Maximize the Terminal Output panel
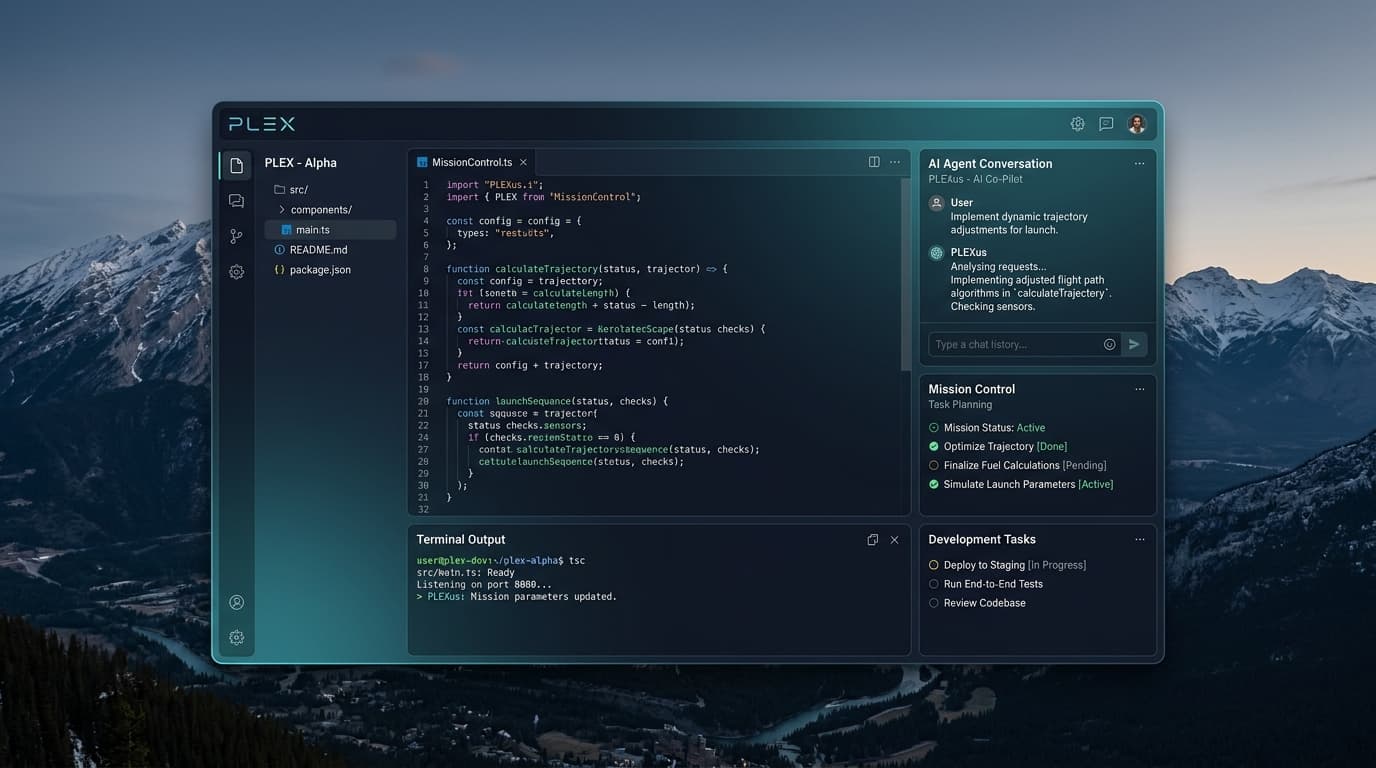 click(x=873, y=540)
